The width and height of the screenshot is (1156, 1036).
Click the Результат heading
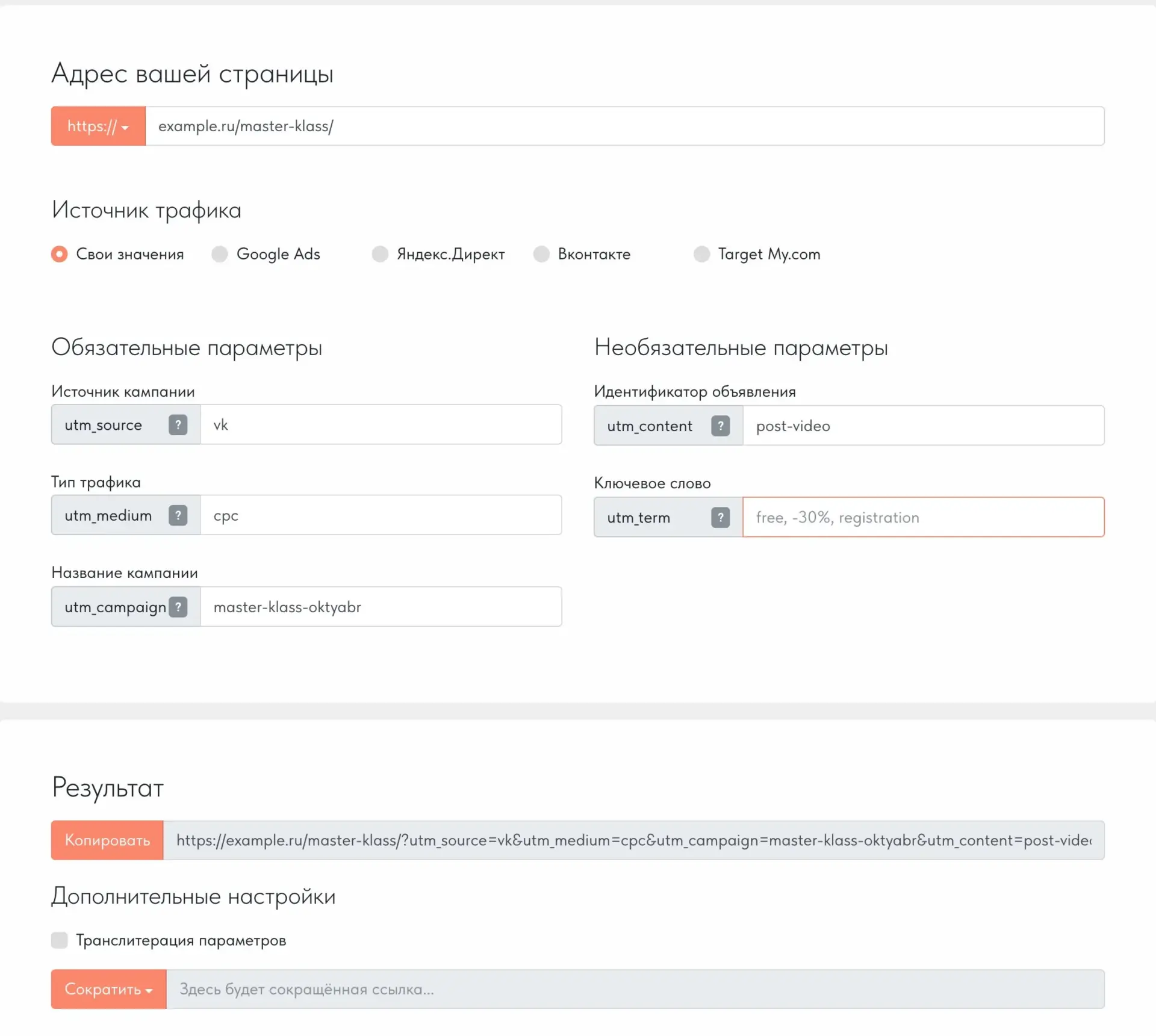pyautogui.click(x=108, y=789)
